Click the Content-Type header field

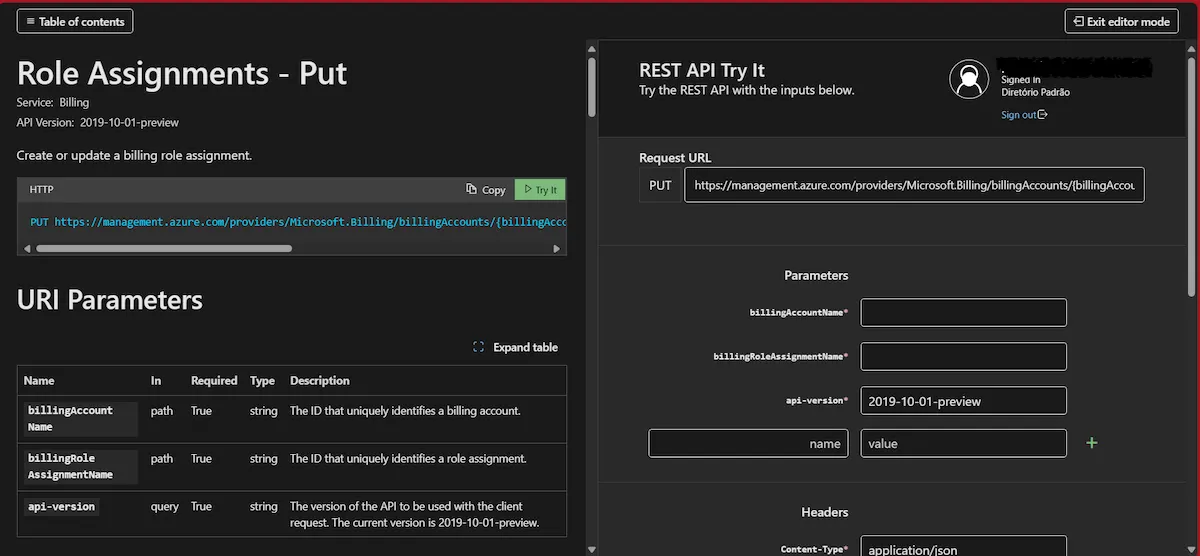[x=963, y=548]
